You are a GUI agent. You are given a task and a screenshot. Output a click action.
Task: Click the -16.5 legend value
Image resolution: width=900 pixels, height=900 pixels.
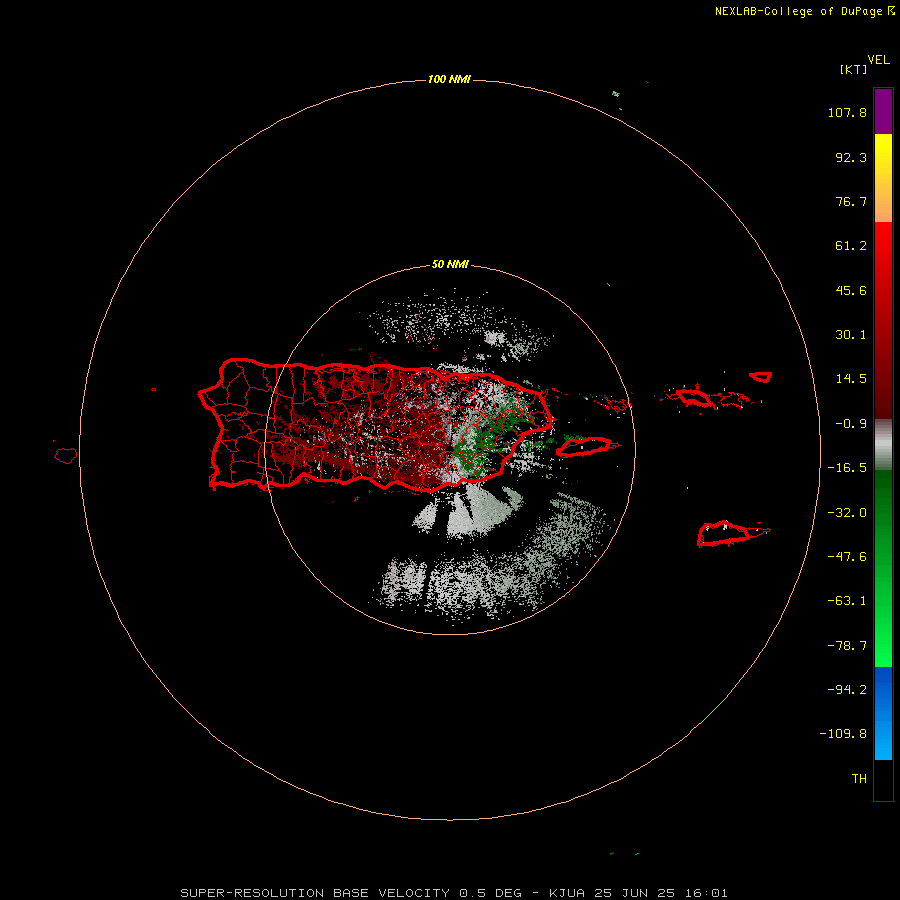pos(847,468)
